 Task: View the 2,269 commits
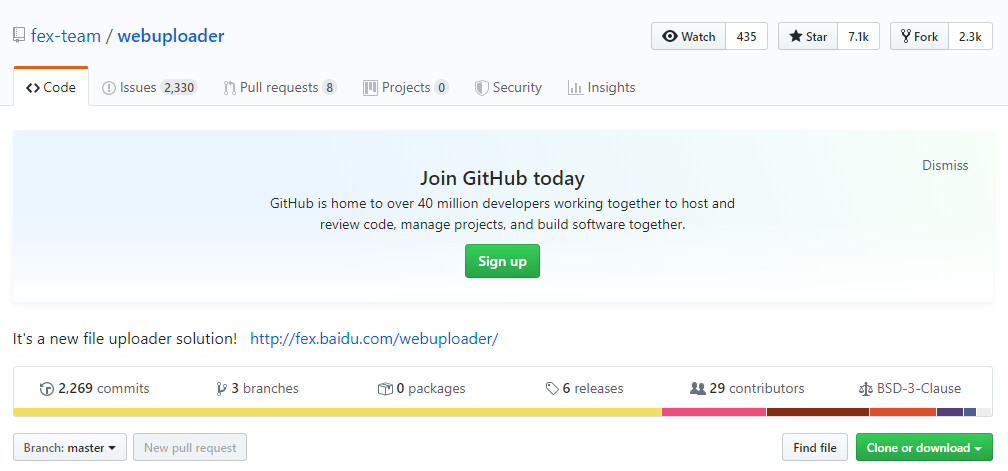pos(94,389)
